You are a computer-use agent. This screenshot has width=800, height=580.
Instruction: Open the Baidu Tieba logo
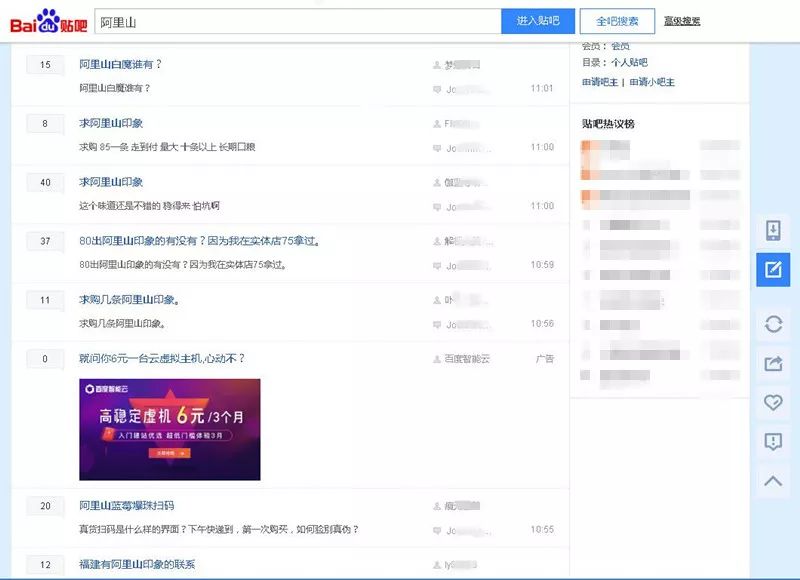point(48,21)
